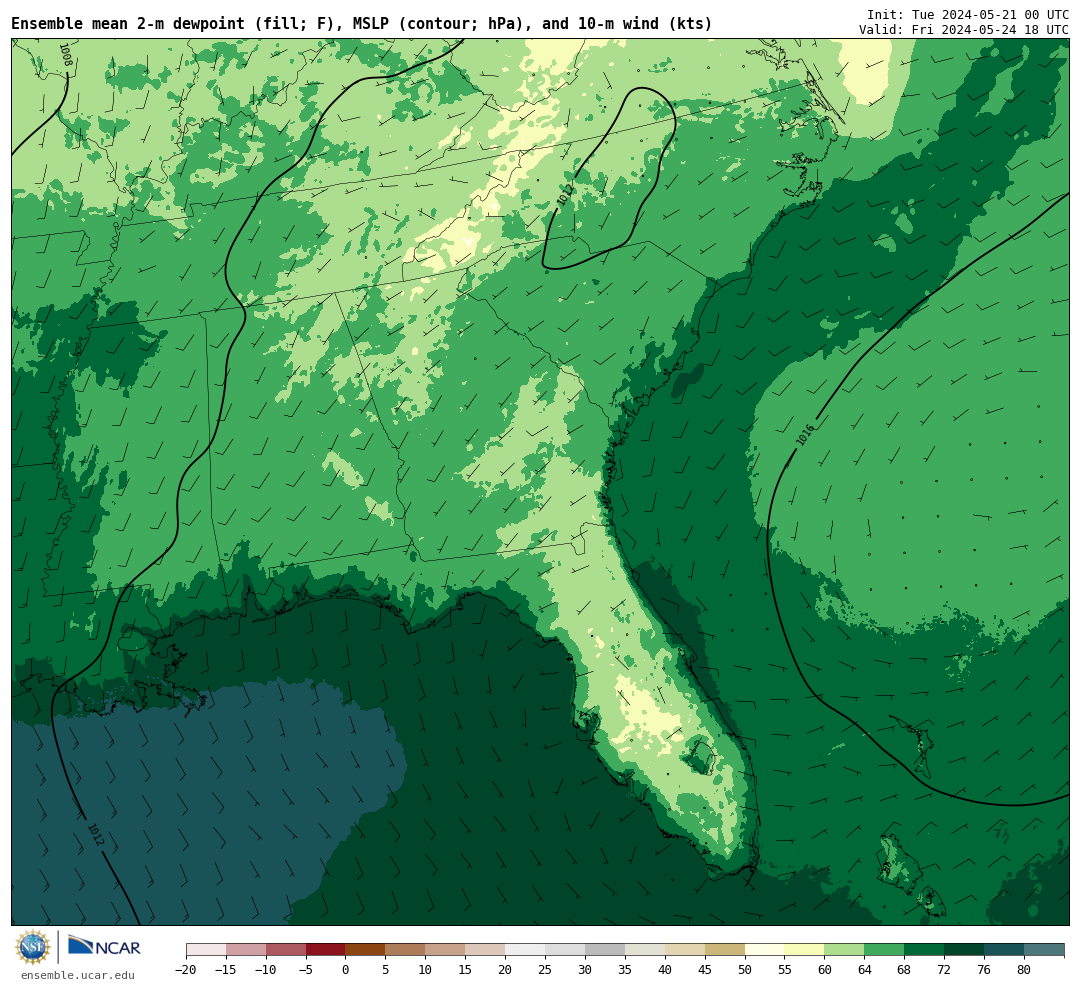Click the Valid: Fri 2024-05-24 18 UTC text
Viewport: 1080px width, 988px height.
click(964, 30)
